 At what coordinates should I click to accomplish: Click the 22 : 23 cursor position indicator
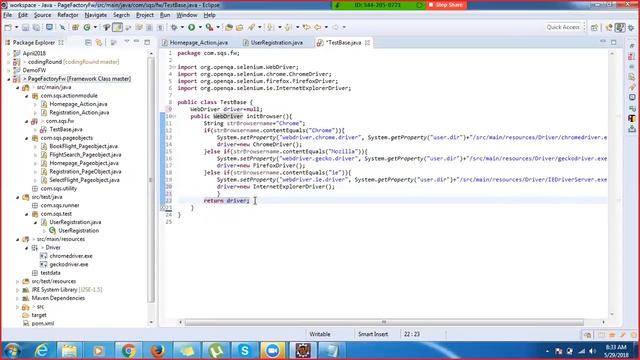click(412, 334)
